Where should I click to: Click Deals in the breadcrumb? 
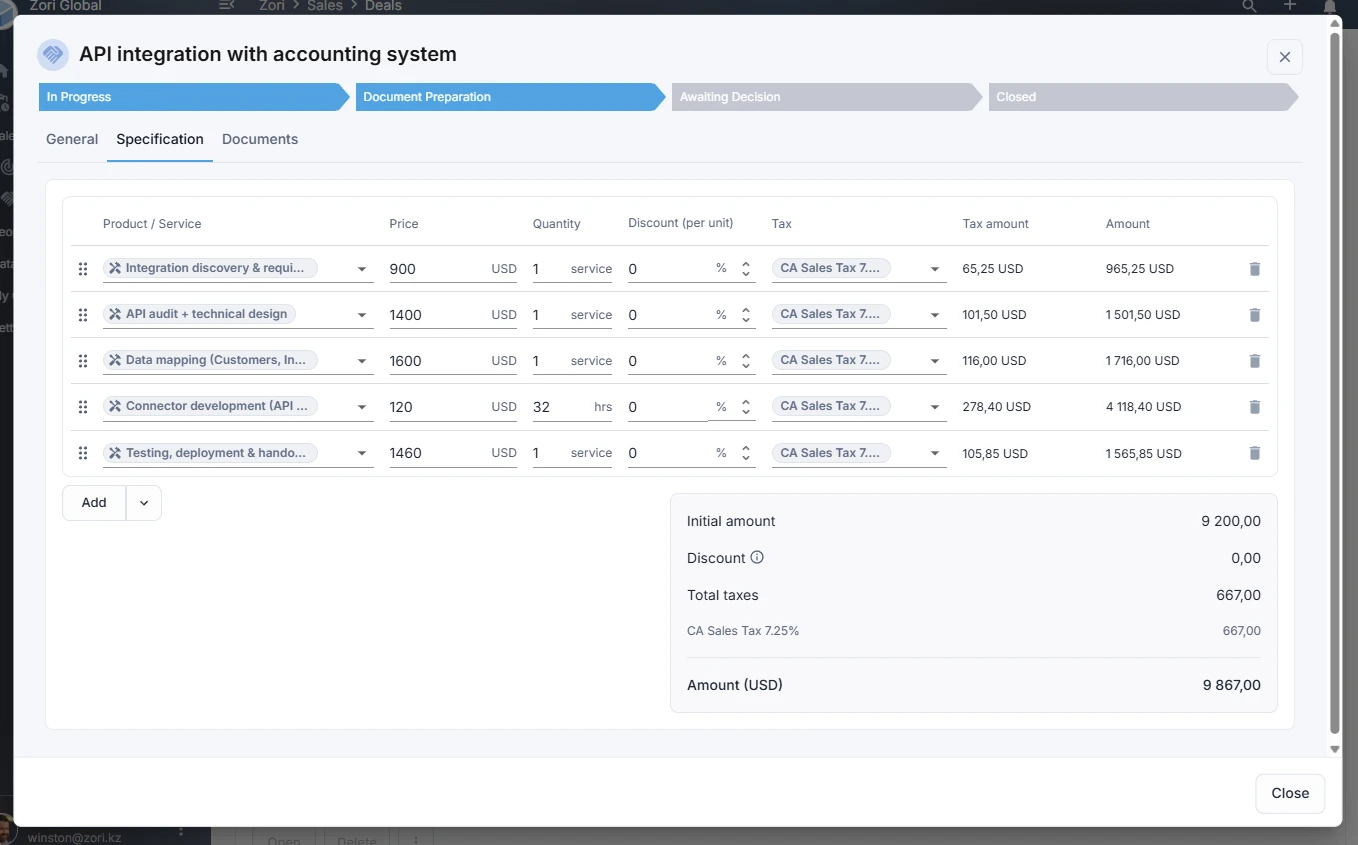tap(383, 6)
